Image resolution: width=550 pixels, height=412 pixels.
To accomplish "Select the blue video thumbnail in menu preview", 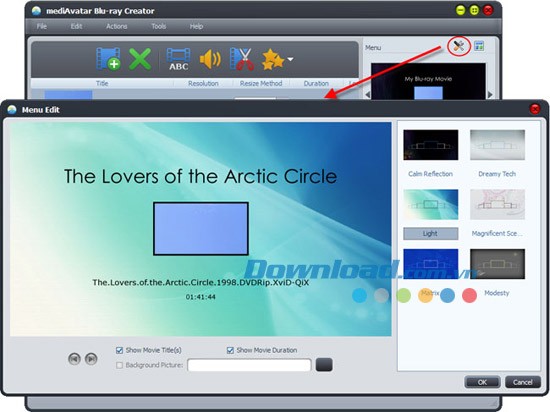I will (x=201, y=229).
